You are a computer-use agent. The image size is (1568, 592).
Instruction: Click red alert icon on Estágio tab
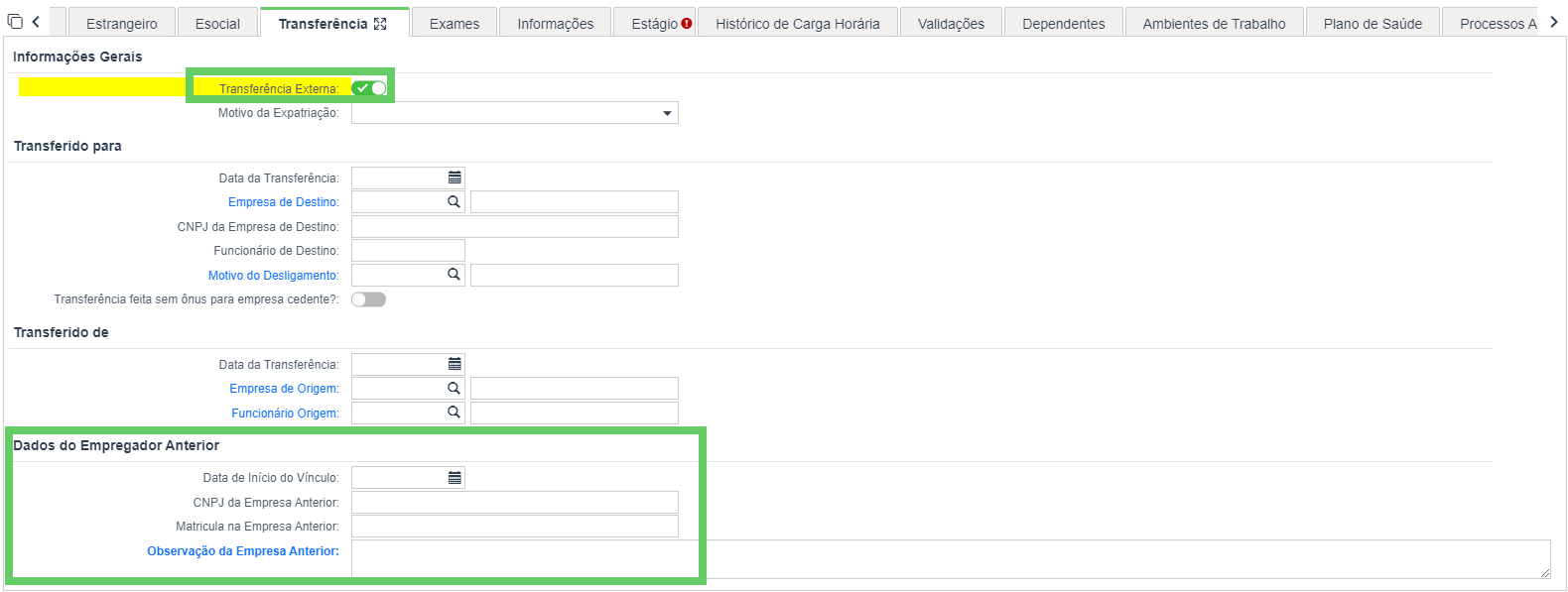click(x=687, y=24)
